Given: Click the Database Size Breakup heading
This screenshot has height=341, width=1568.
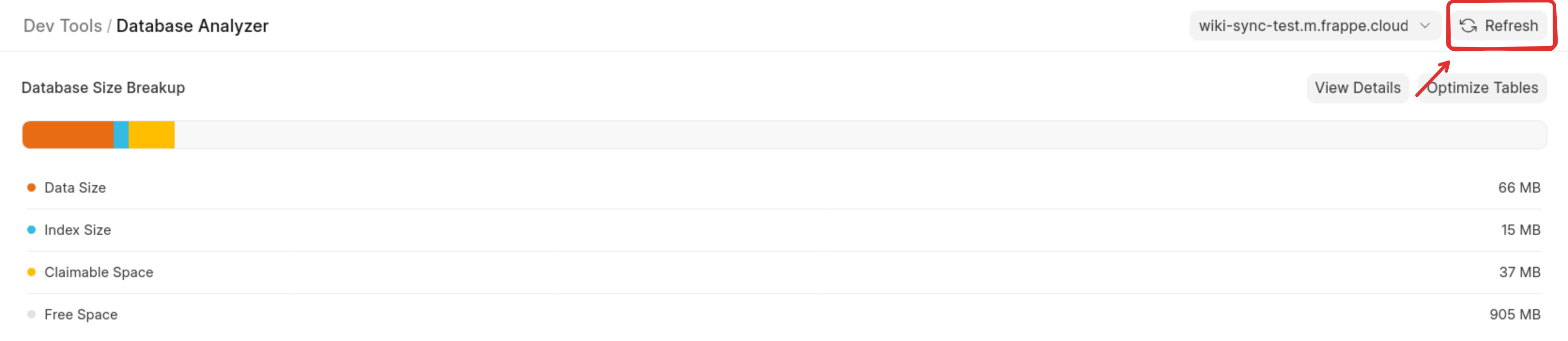Looking at the screenshot, I should [103, 88].
